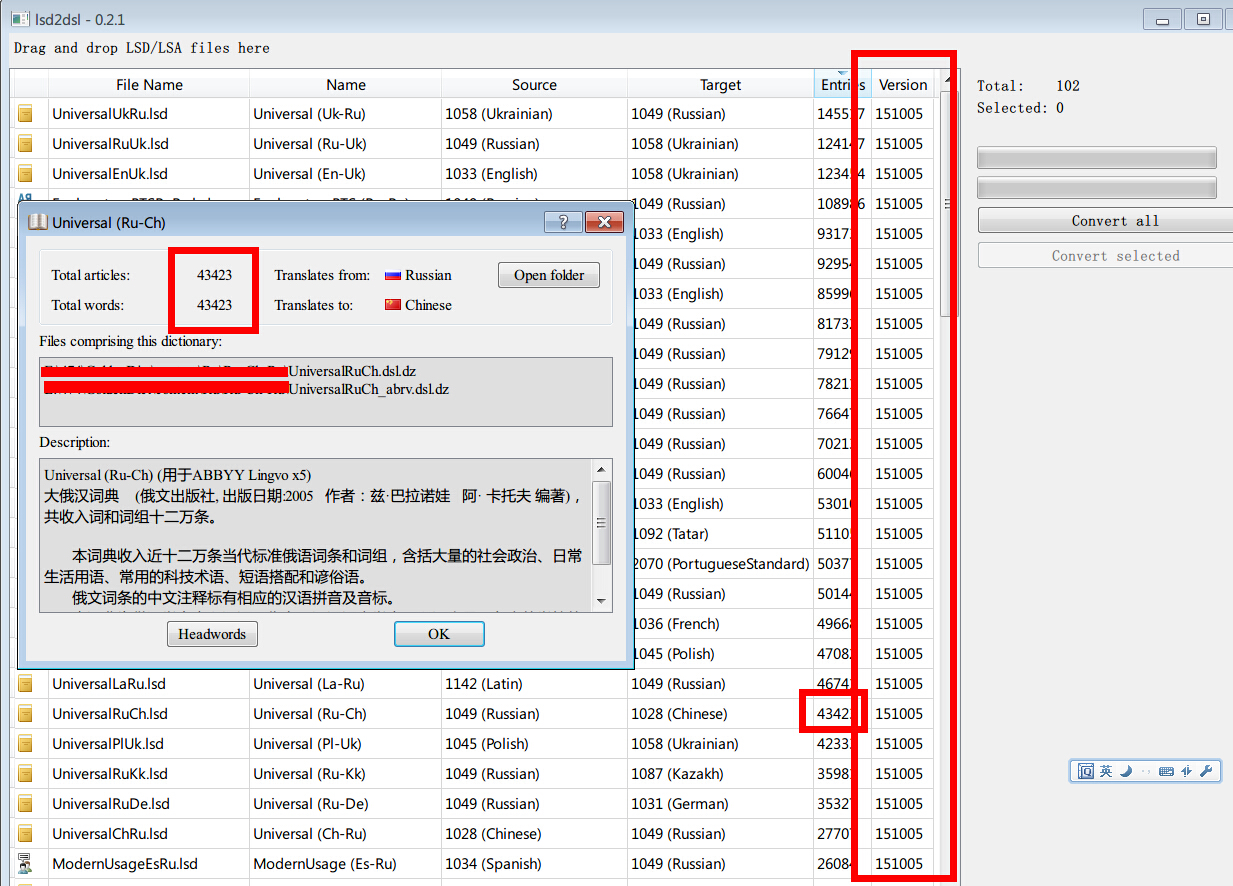1233x886 pixels.
Task: Click the book icon in the Universal (Ru-Ch) dialog title
Action: click(37, 222)
